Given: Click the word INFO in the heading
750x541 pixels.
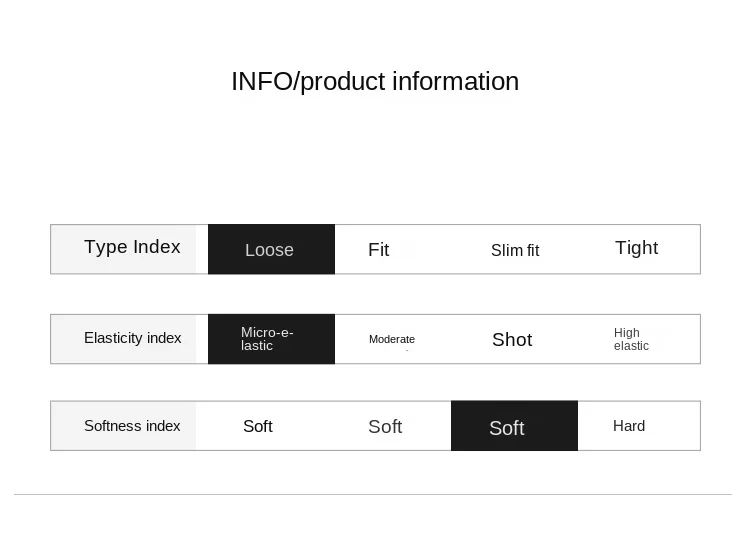Looking at the screenshot, I should 262,81.
